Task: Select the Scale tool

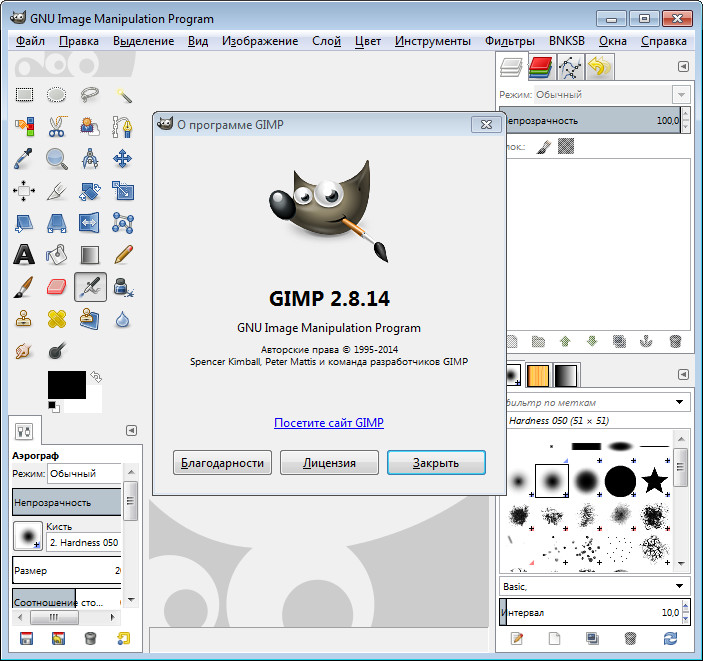Action: coord(123,191)
